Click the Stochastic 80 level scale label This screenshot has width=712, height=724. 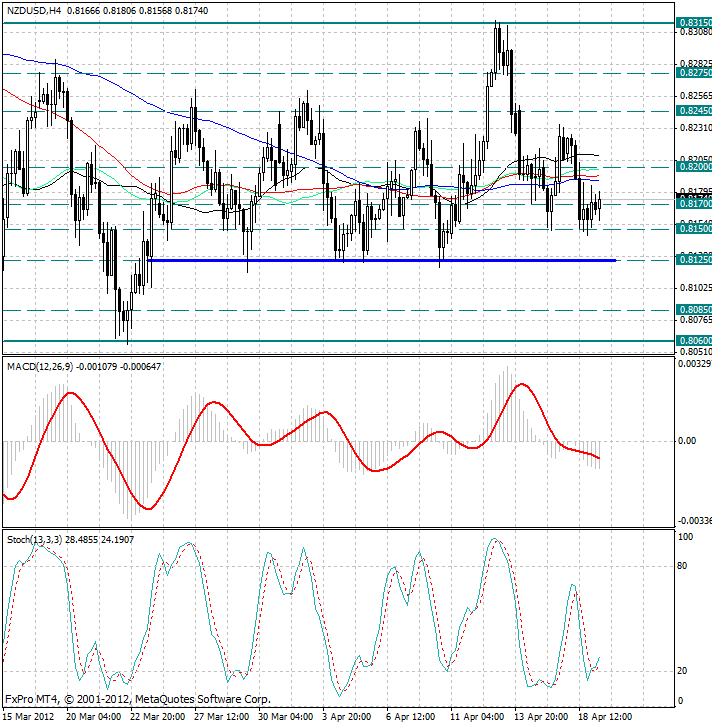pyautogui.click(x=685, y=566)
